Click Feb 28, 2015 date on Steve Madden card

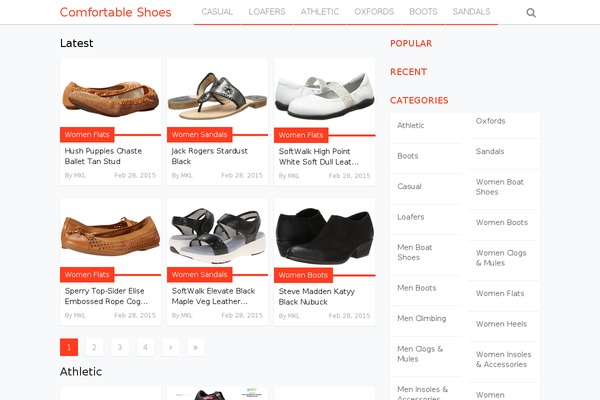349,315
